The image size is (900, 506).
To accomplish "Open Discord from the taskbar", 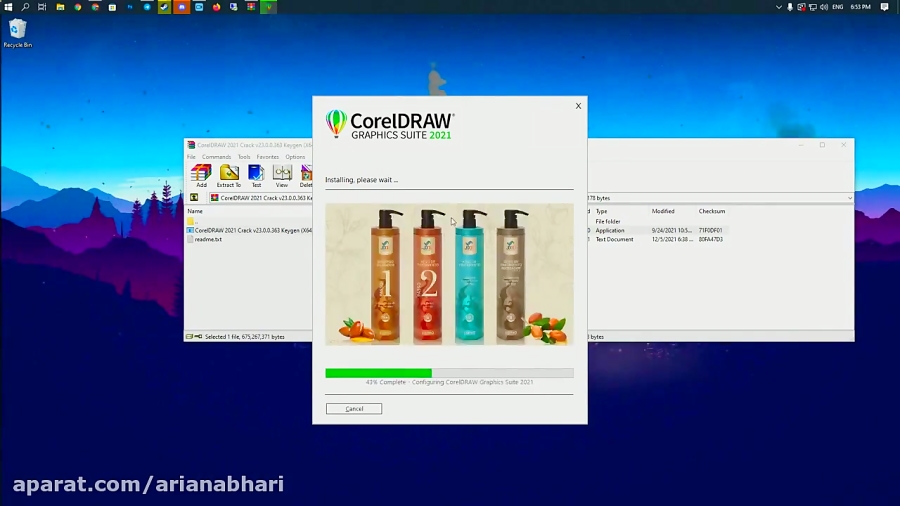I will [181, 7].
